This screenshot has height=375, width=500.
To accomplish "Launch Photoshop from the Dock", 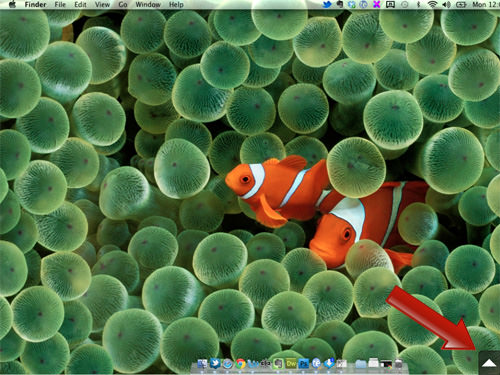I will tap(304, 364).
